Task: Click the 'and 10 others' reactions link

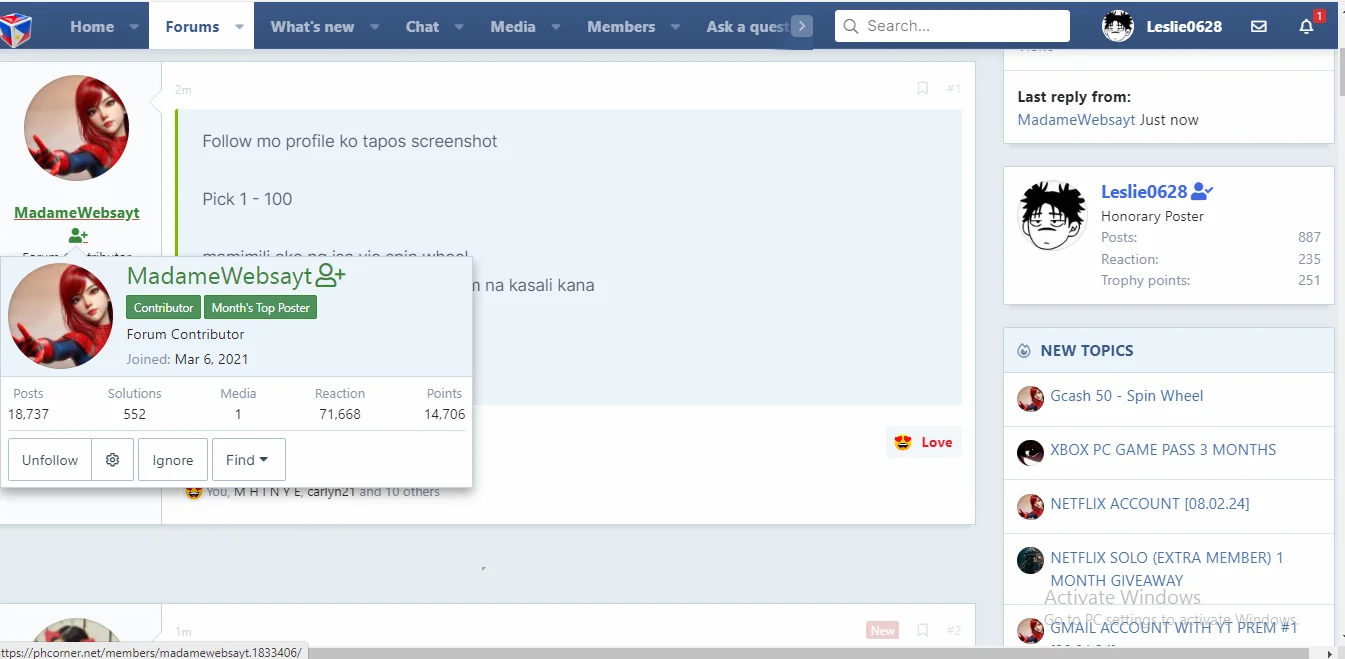Action: (399, 492)
